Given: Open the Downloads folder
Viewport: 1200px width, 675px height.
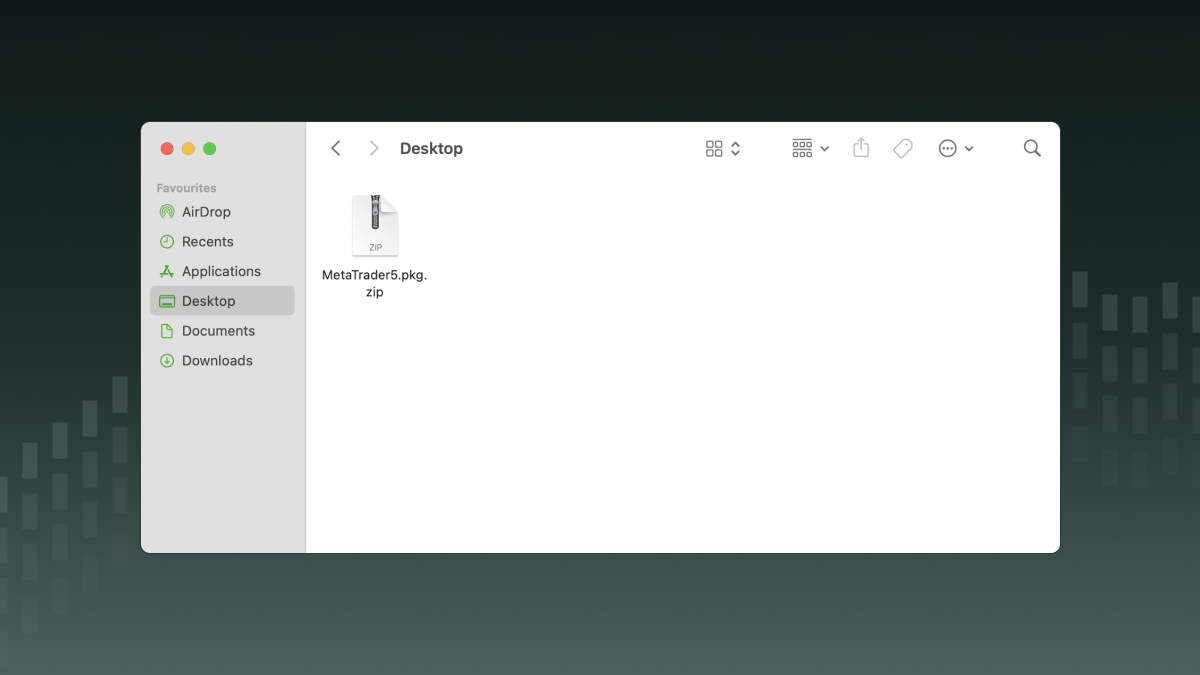Looking at the screenshot, I should [218, 360].
